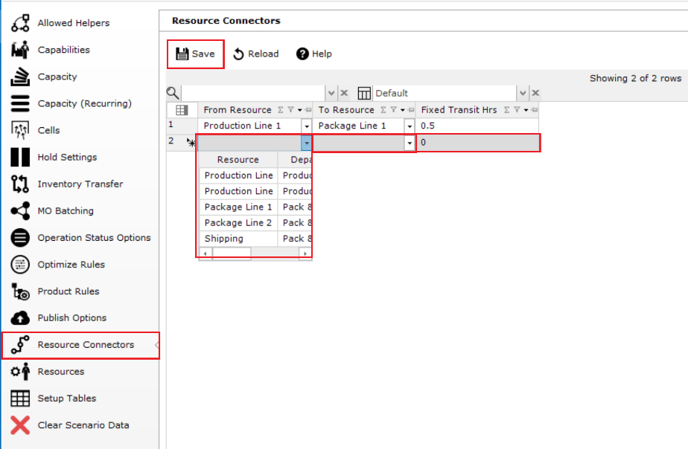Open Publish Options cloud icon
The width and height of the screenshot is (688, 449).
(x=20, y=318)
